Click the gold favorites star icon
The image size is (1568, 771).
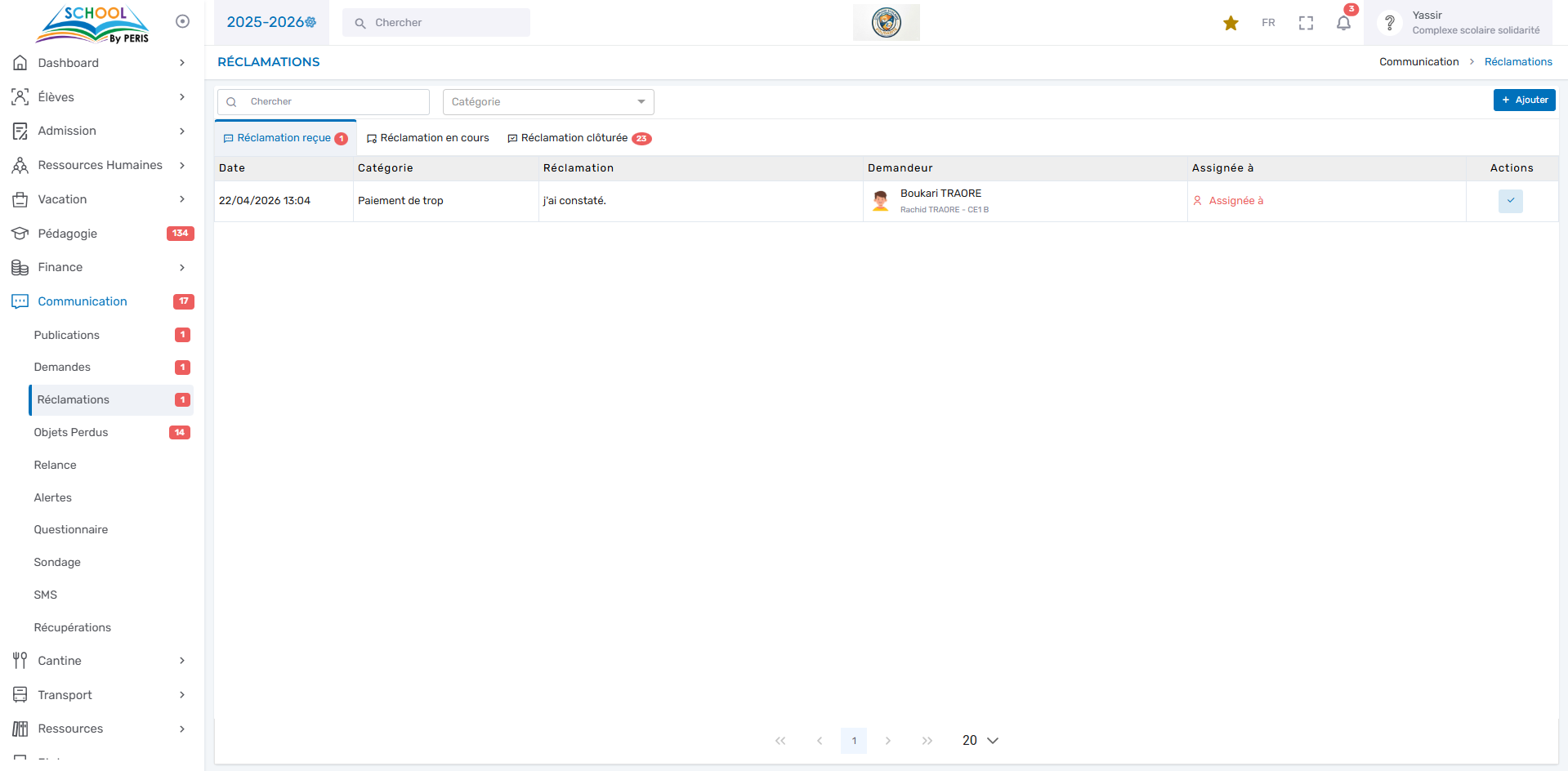click(x=1231, y=23)
